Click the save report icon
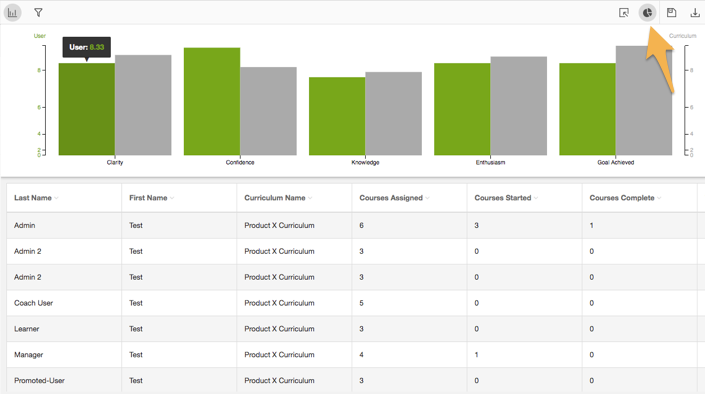Viewport: 705px width, 394px height. (x=671, y=13)
